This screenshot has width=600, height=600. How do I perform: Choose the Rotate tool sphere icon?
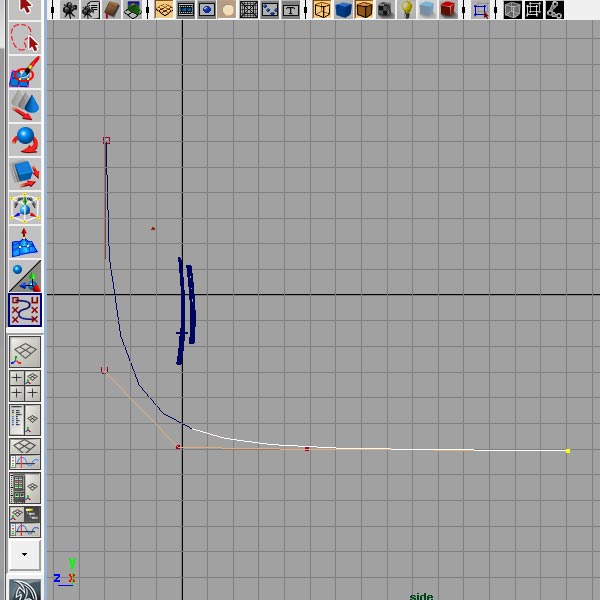coord(24,140)
